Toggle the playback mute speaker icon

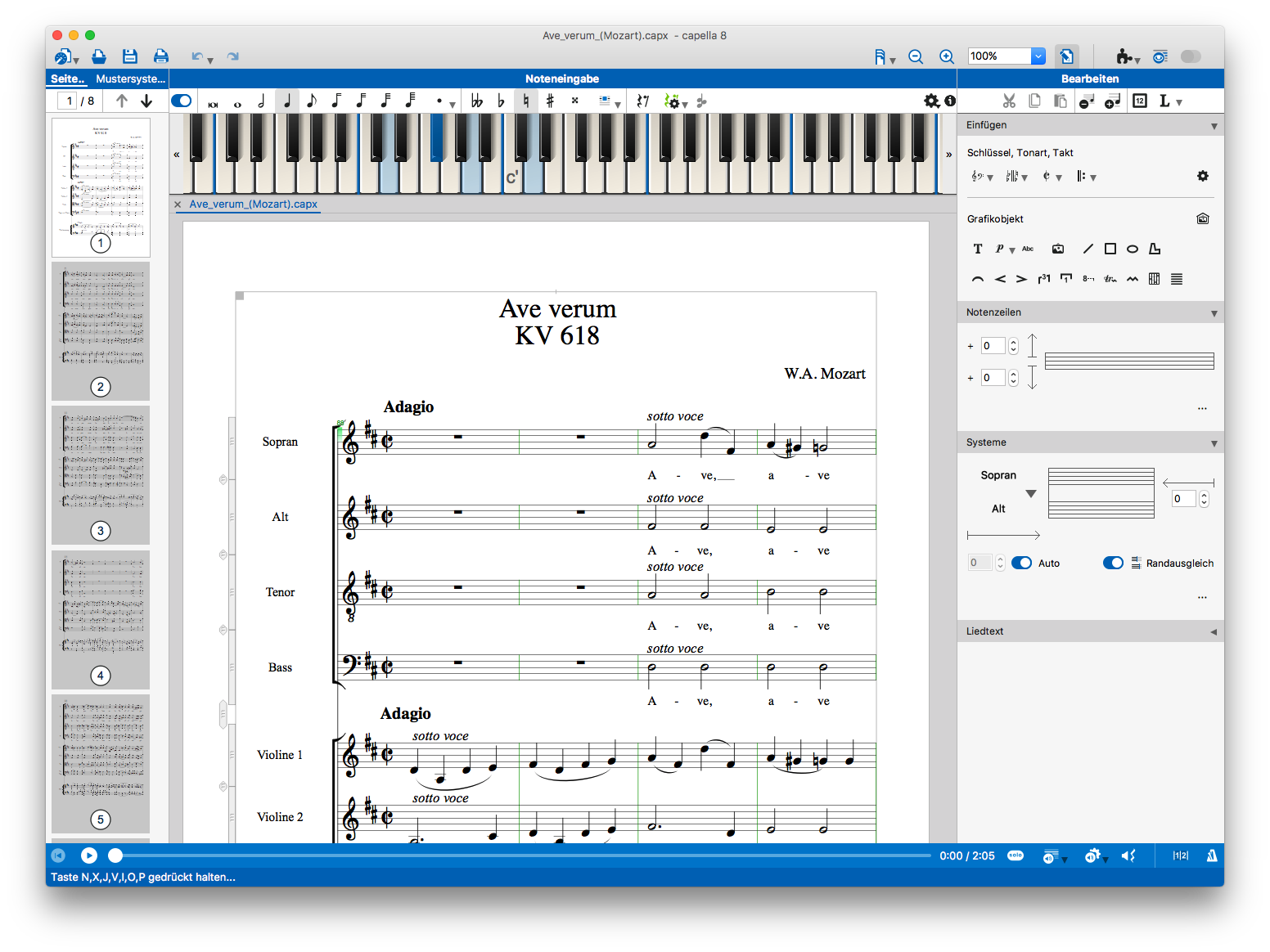pos(1128,855)
